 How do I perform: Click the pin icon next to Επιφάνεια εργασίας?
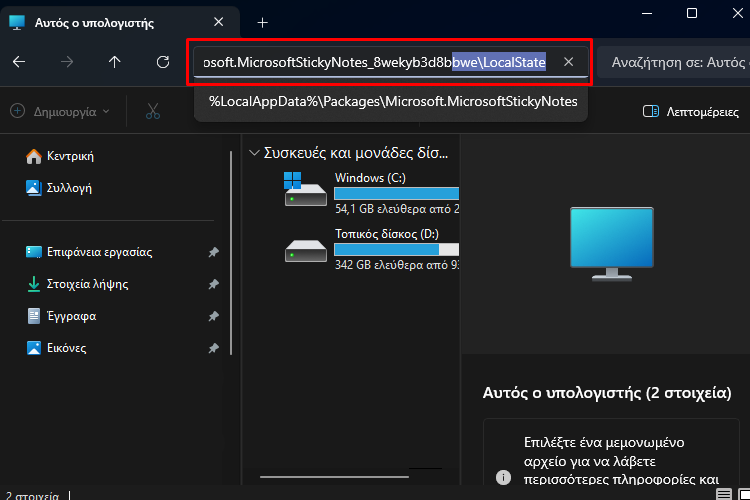(213, 252)
